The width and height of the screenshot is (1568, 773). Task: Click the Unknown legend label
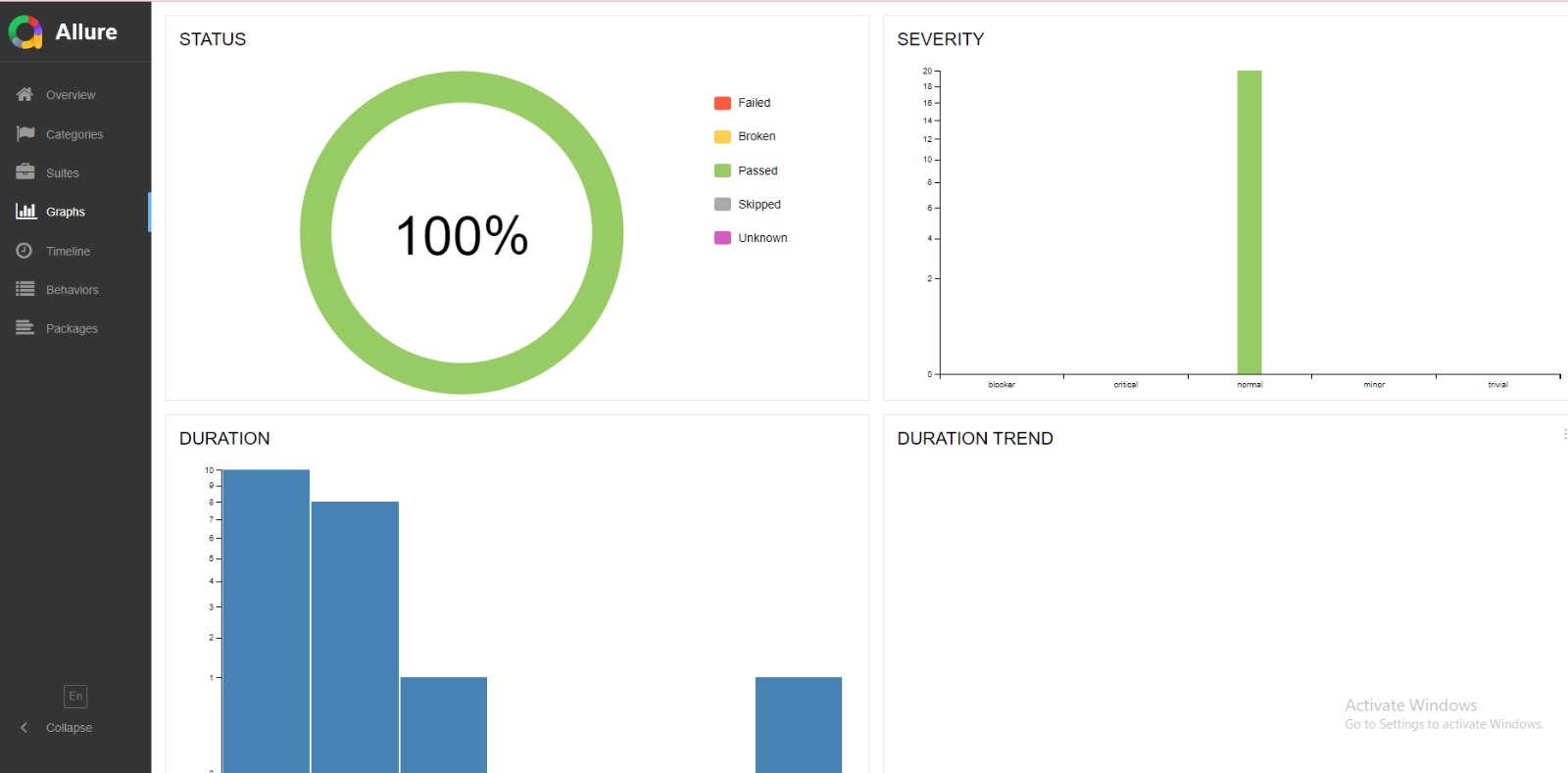pos(762,238)
